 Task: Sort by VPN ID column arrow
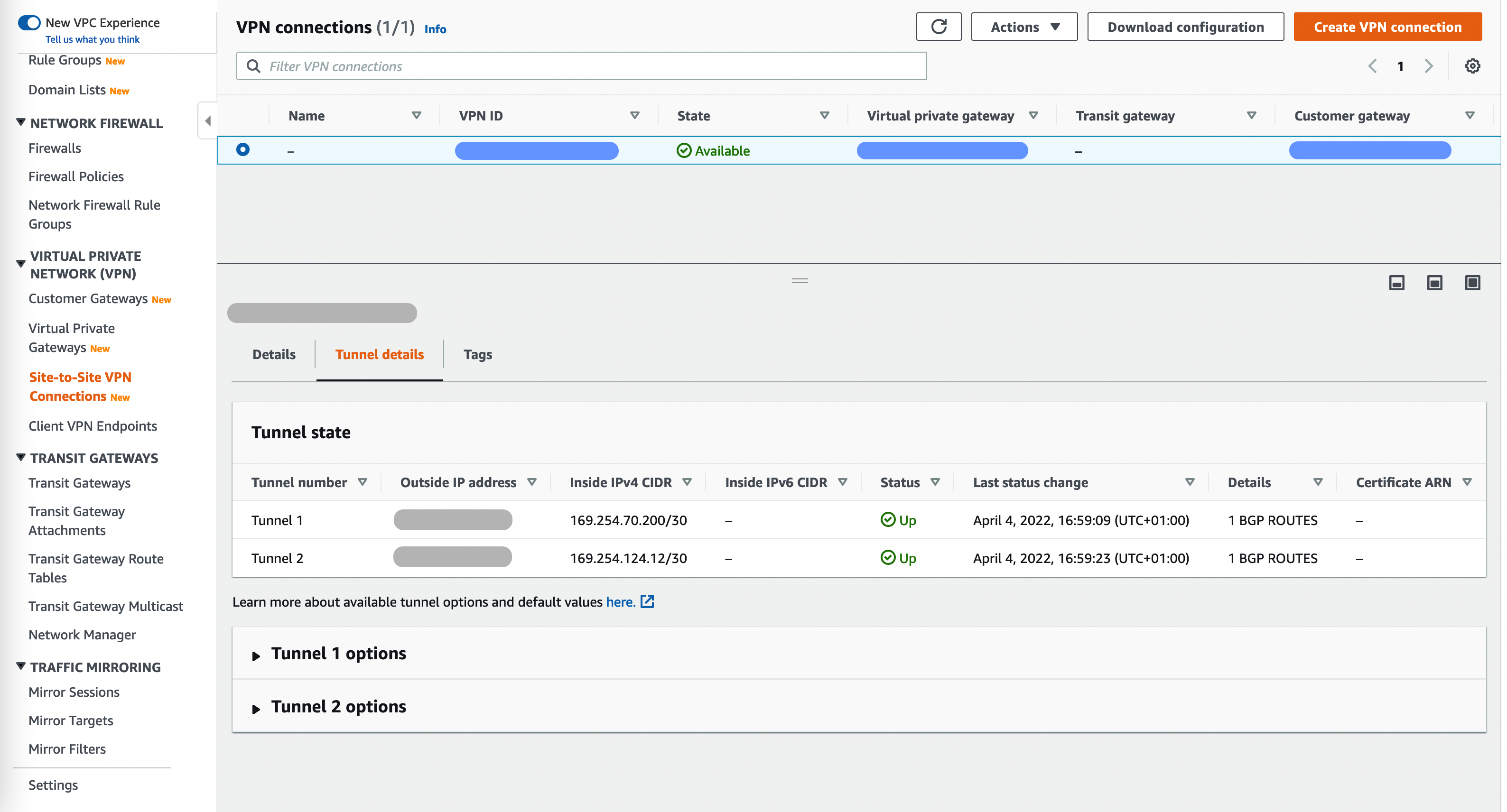coord(634,116)
